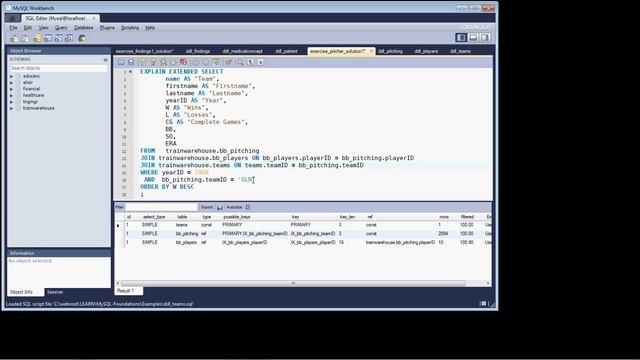Open the Database menu
640x360 pixels.
(x=84, y=28)
